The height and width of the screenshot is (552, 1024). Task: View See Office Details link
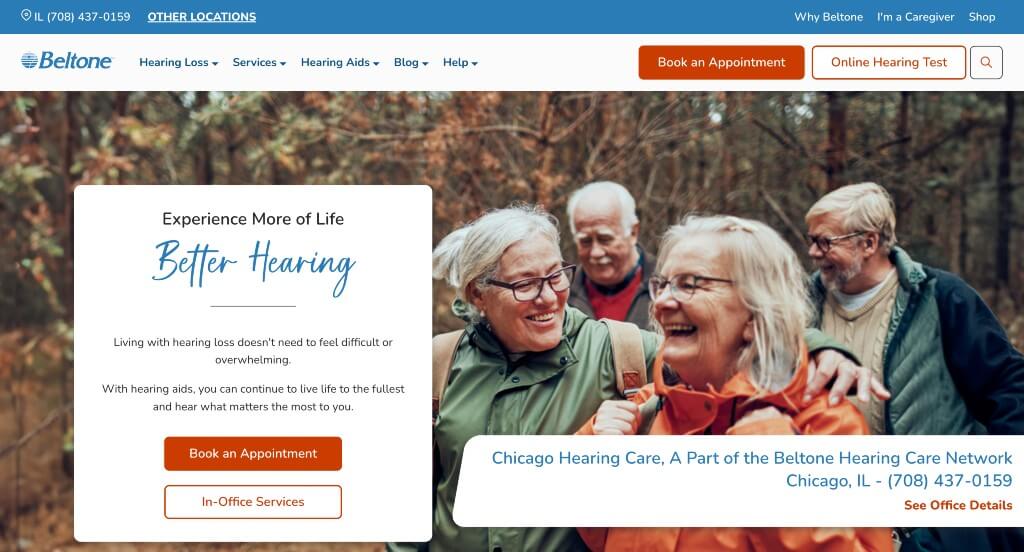[958, 505]
